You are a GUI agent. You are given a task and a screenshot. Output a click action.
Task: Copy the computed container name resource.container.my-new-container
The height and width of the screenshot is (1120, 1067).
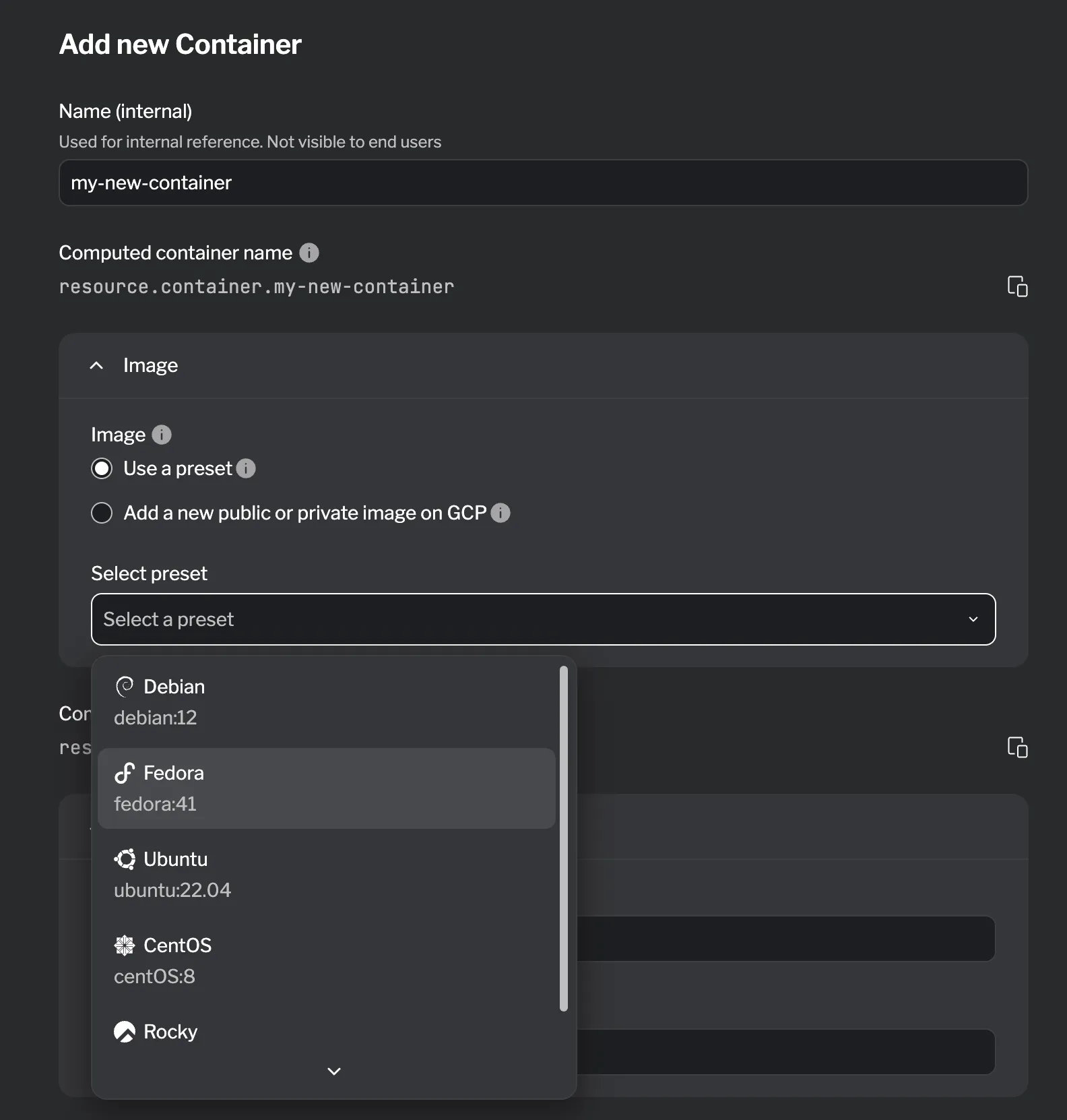[1017, 286]
